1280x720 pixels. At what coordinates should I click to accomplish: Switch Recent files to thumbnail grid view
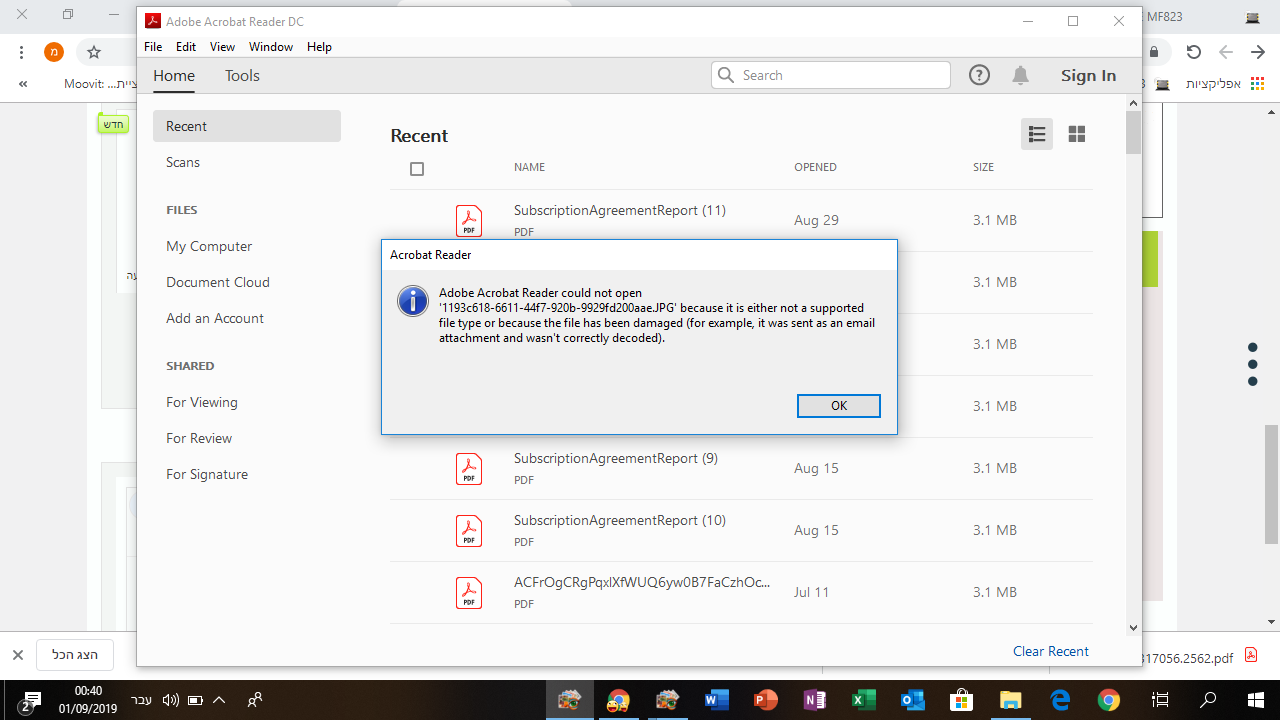point(1077,134)
